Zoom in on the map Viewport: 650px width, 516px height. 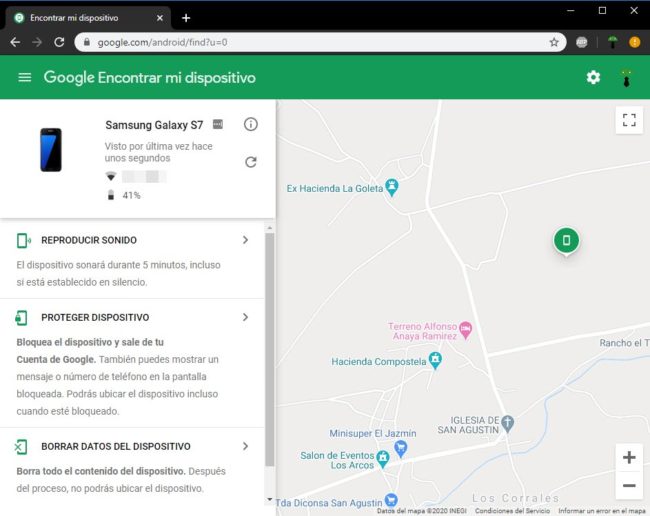(x=629, y=458)
